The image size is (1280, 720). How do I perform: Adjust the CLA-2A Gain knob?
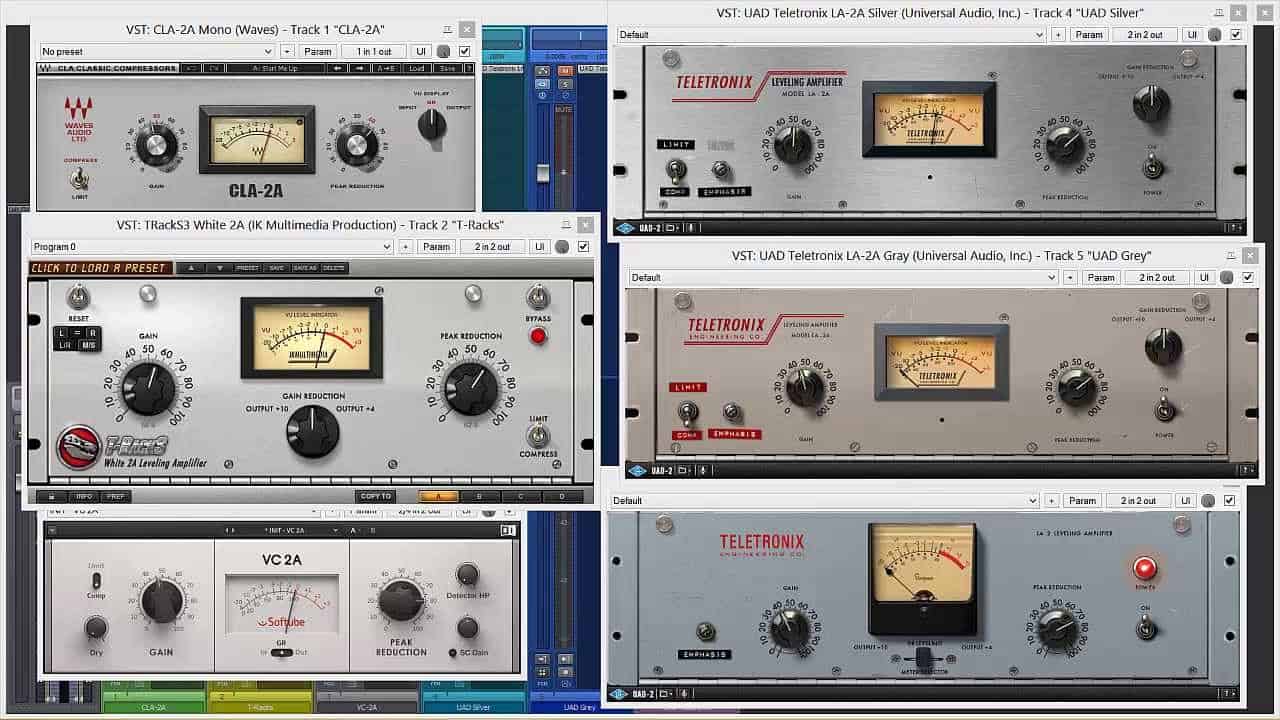pyautogui.click(x=156, y=146)
